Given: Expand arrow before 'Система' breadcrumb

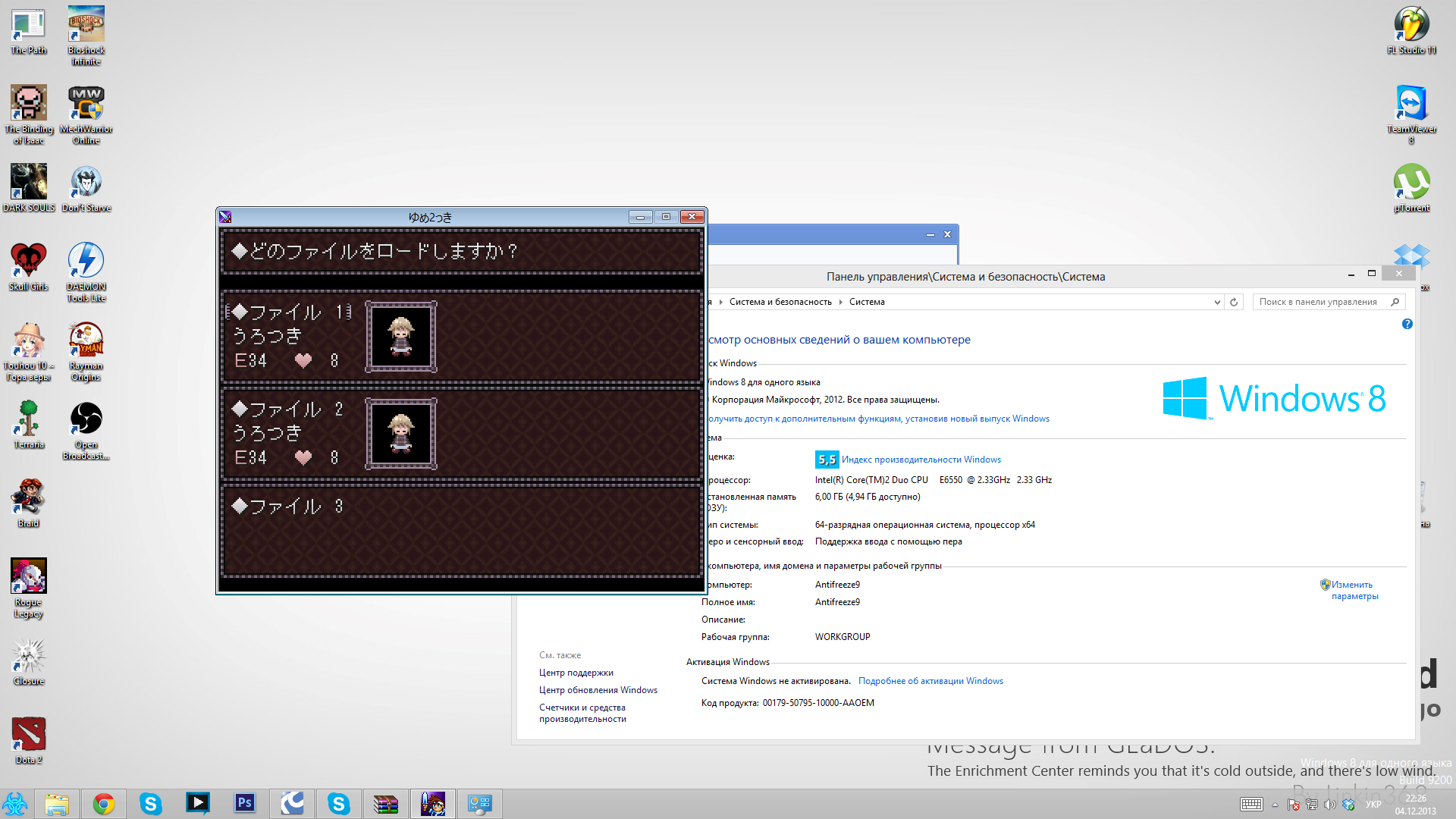Looking at the screenshot, I should [840, 302].
